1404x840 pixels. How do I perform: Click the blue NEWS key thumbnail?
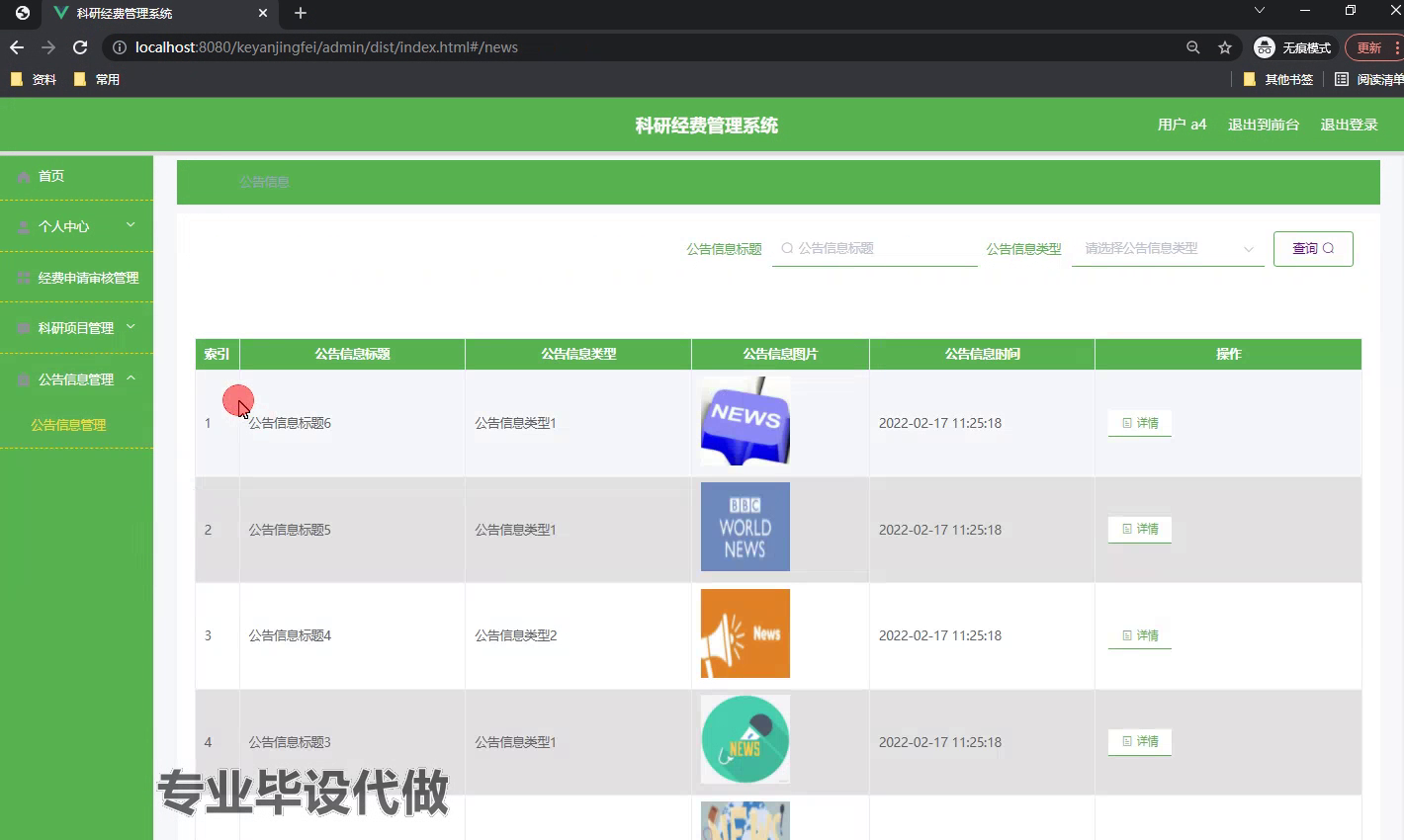(746, 421)
